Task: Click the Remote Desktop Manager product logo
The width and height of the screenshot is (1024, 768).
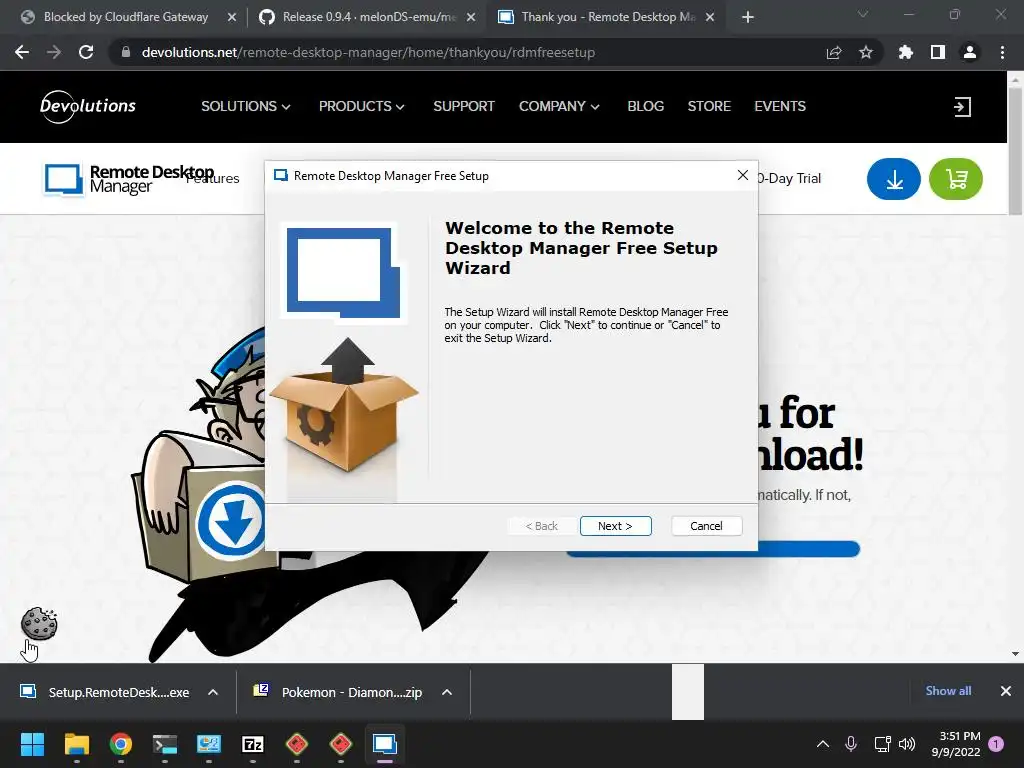Action: coord(129,179)
